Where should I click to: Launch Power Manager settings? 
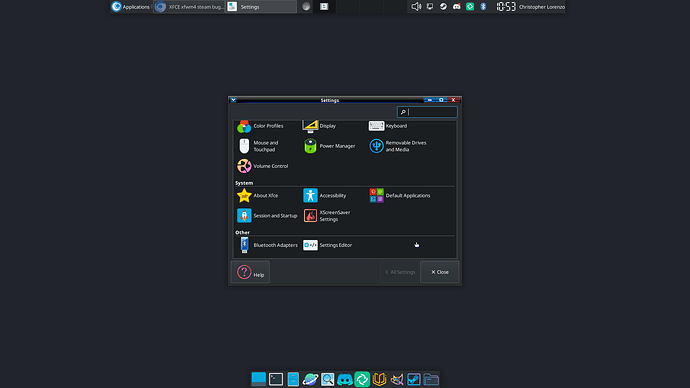click(x=329, y=146)
